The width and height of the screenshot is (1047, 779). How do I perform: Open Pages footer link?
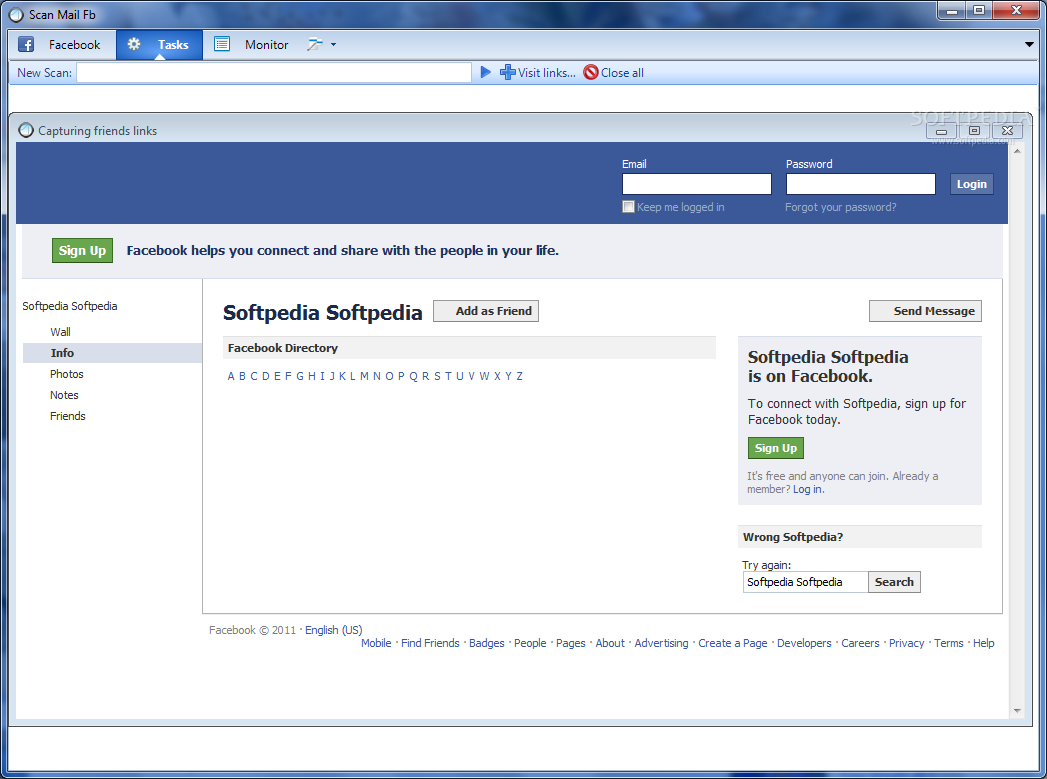[571, 643]
